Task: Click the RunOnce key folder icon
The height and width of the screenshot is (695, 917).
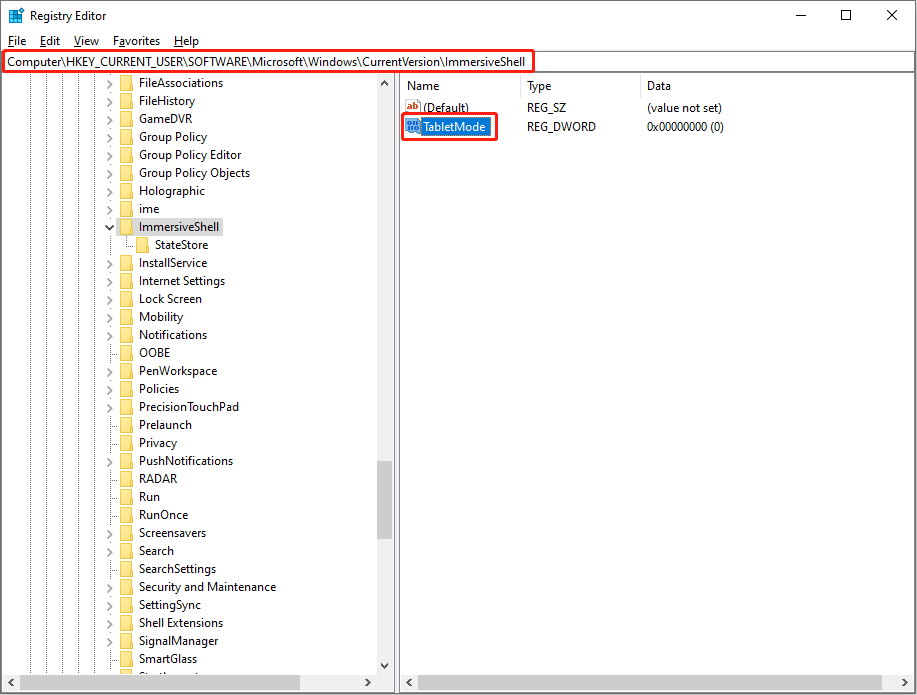Action: tap(125, 514)
